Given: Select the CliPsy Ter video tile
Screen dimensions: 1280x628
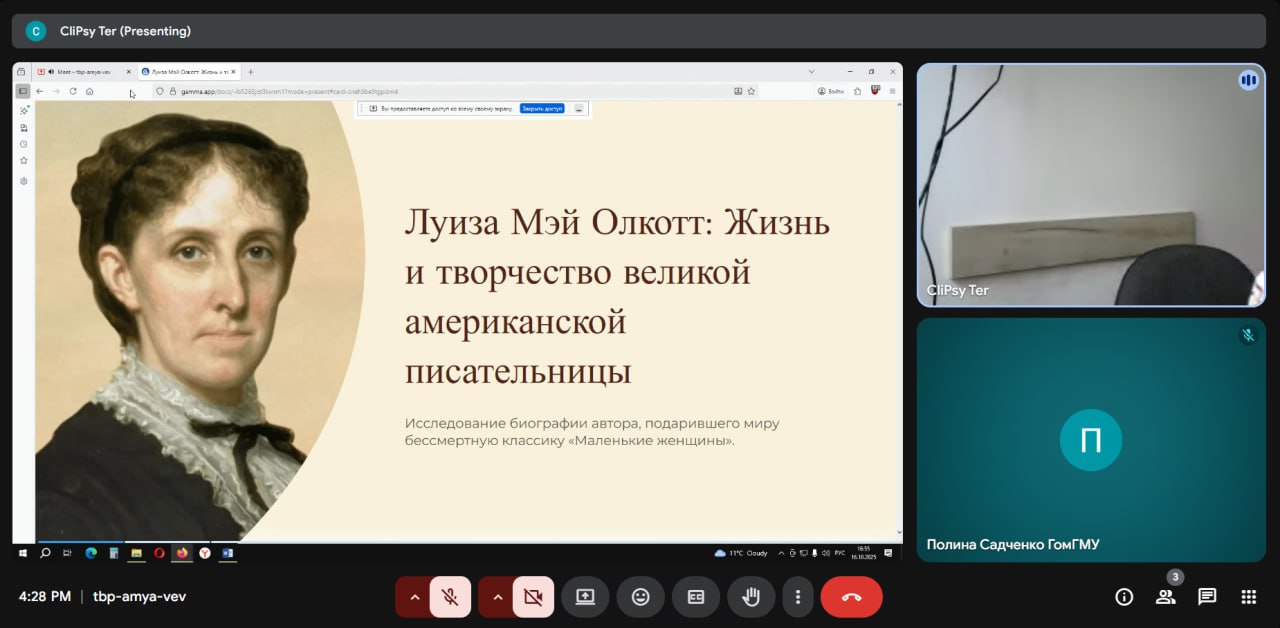Looking at the screenshot, I should pos(1090,185).
